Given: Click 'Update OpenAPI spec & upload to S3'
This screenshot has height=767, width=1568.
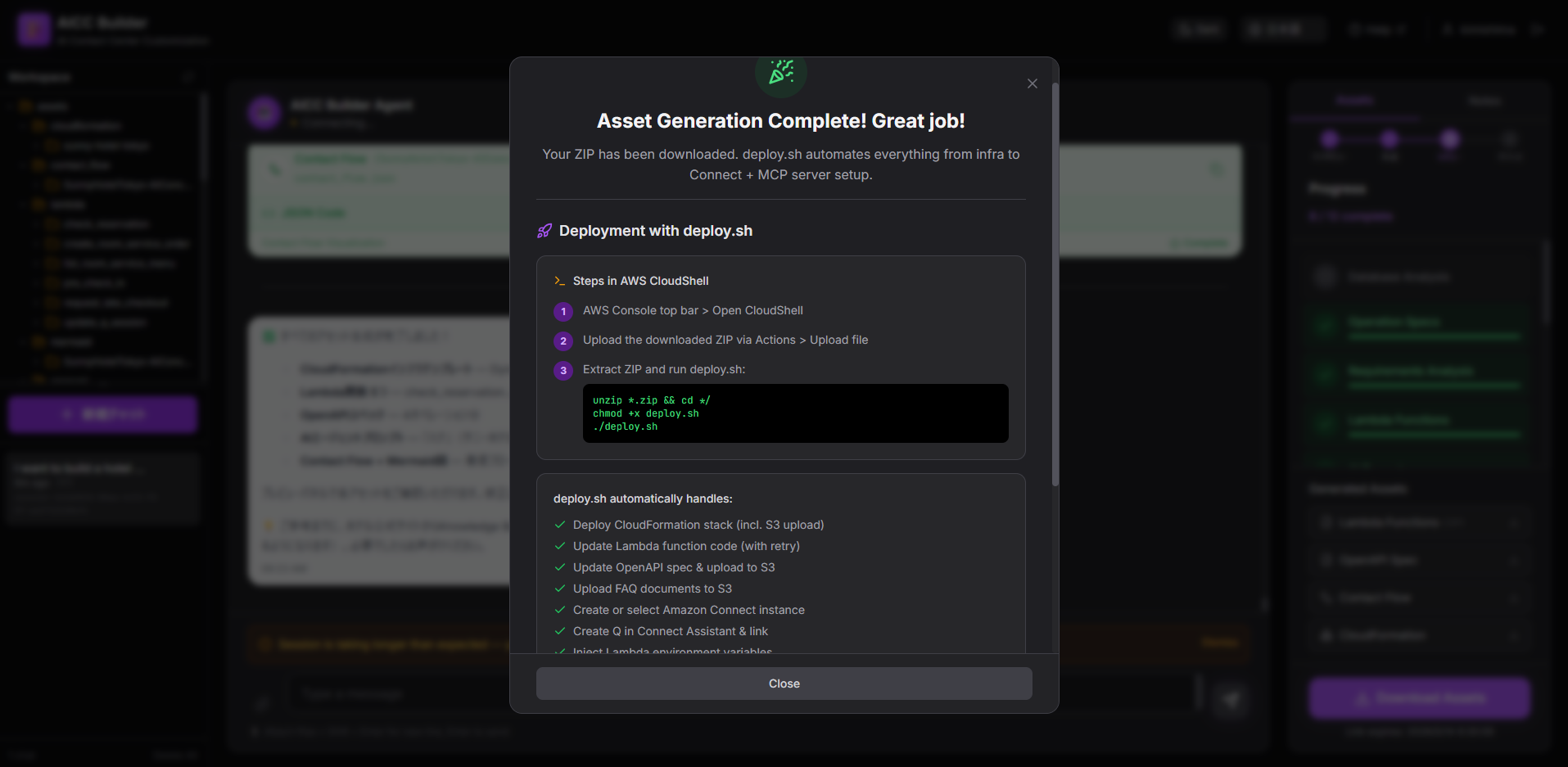Looking at the screenshot, I should click(674, 567).
